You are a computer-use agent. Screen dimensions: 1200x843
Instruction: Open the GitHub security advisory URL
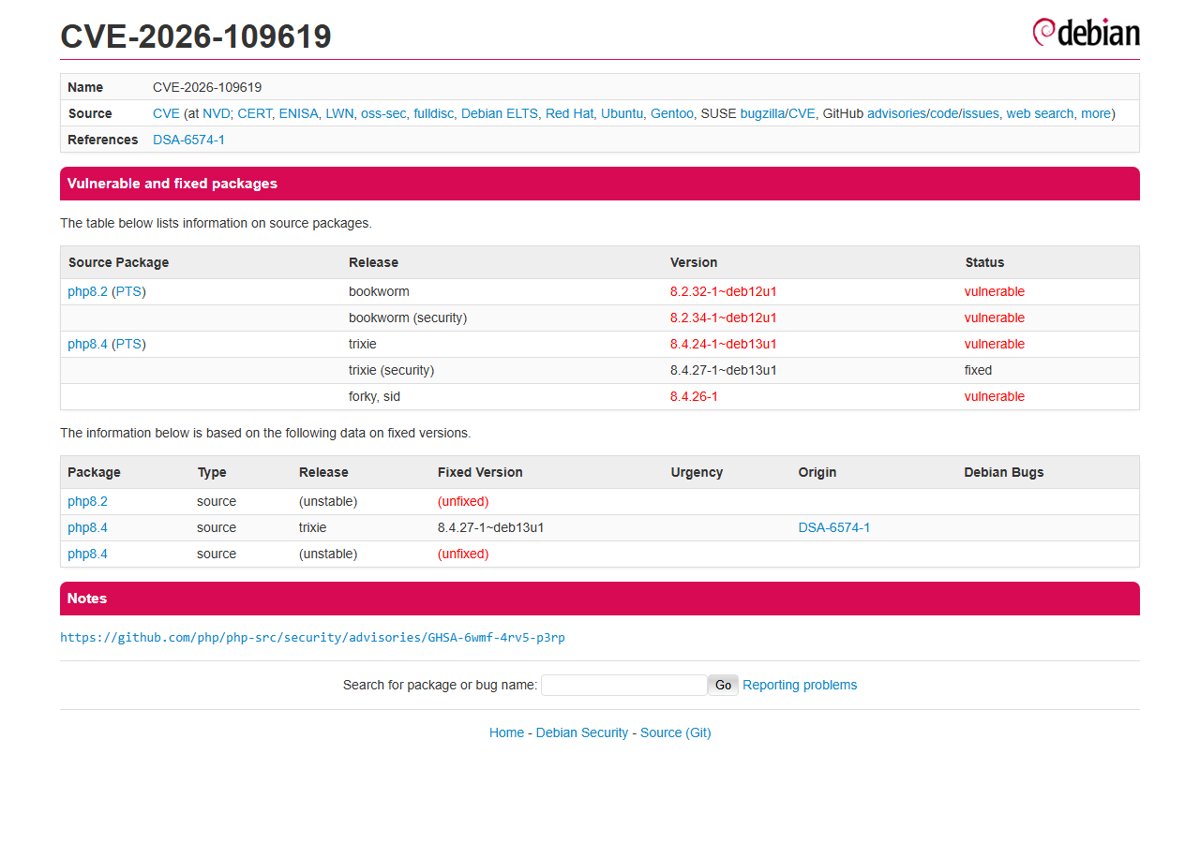pos(312,637)
